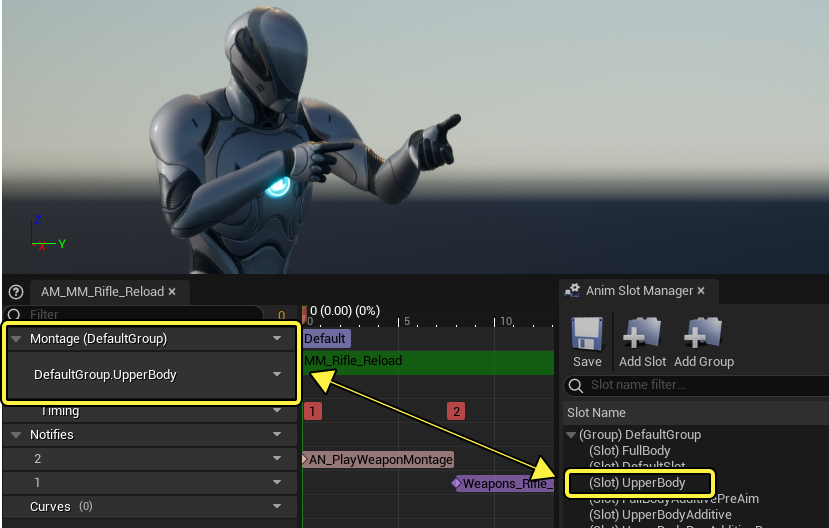Close the Anim Slot Manager tab
The image size is (829, 528).
(701, 291)
